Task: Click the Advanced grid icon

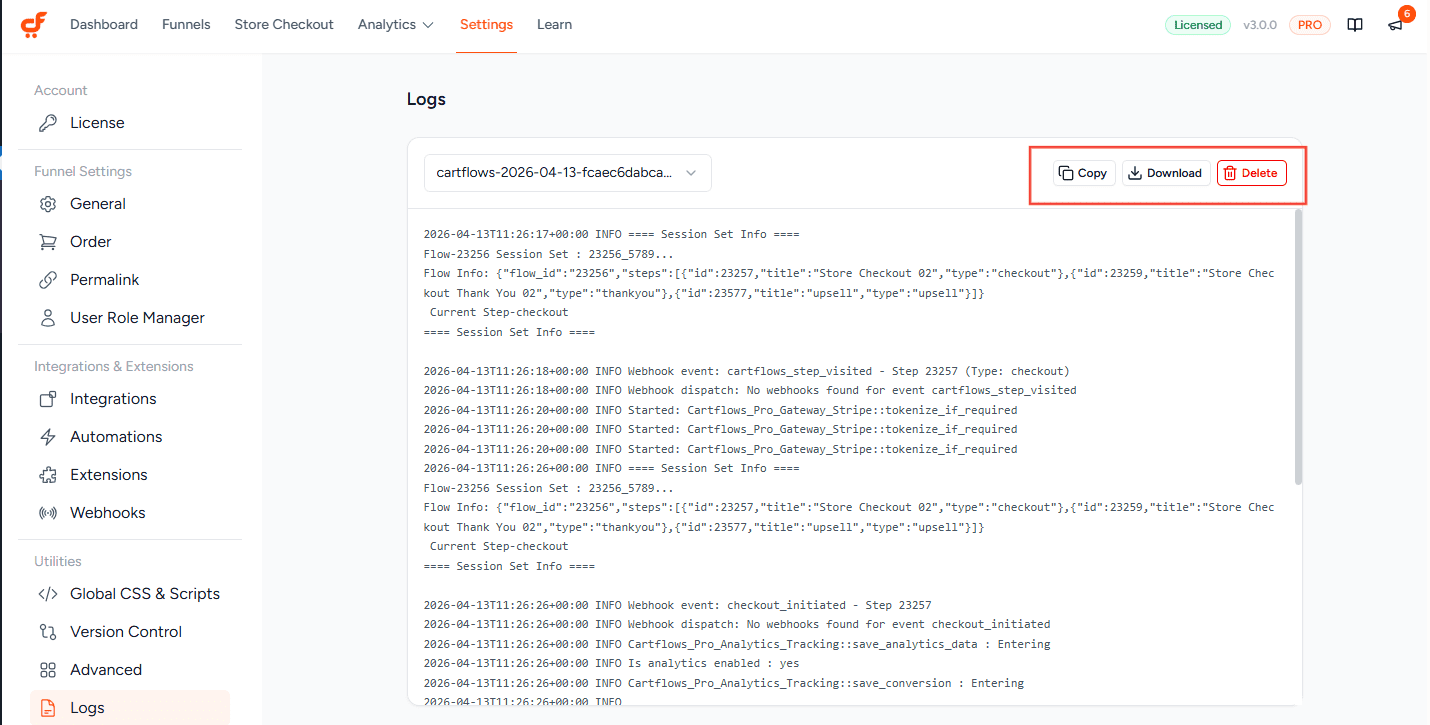Action: click(x=47, y=670)
